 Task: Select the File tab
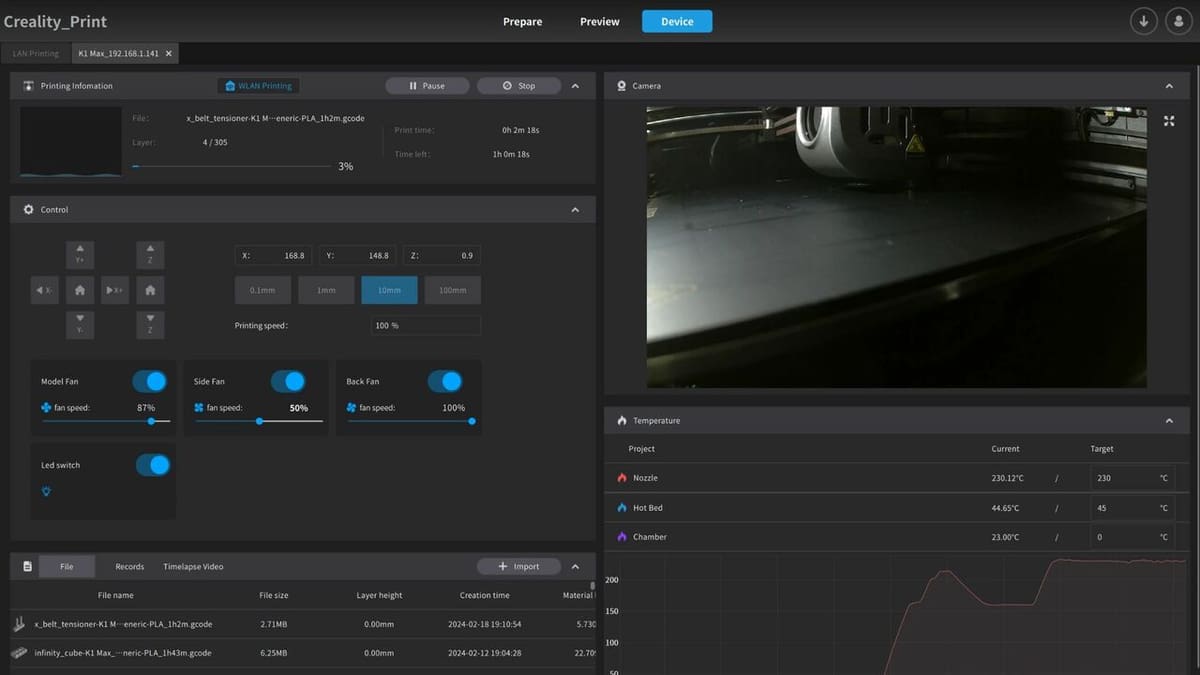pos(67,567)
